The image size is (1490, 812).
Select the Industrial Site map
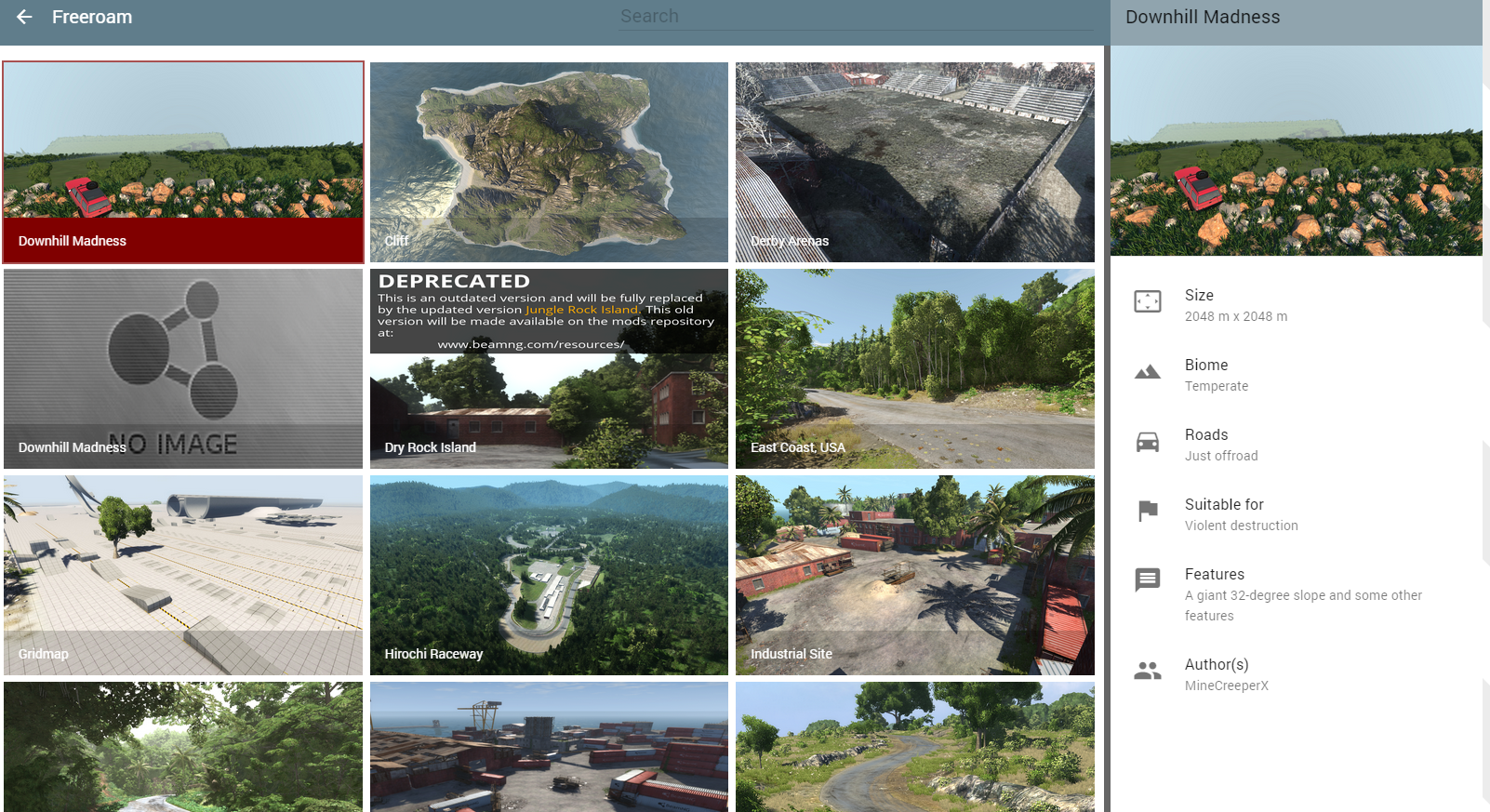click(x=915, y=575)
